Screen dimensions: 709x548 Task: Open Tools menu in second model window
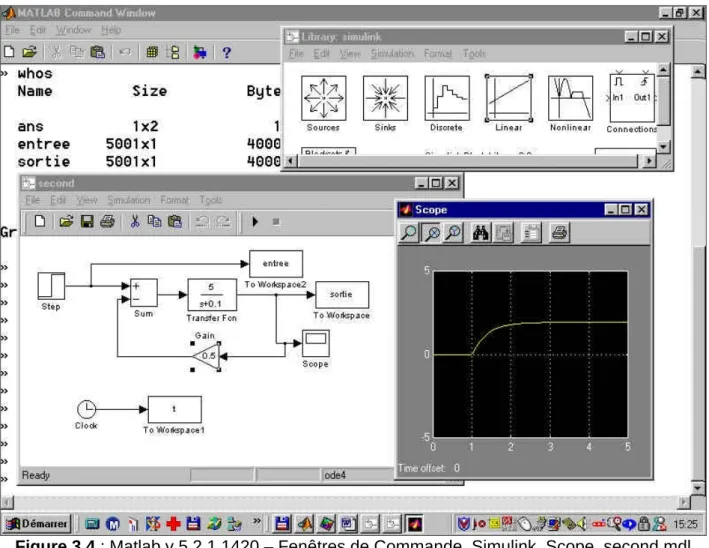[211, 200]
